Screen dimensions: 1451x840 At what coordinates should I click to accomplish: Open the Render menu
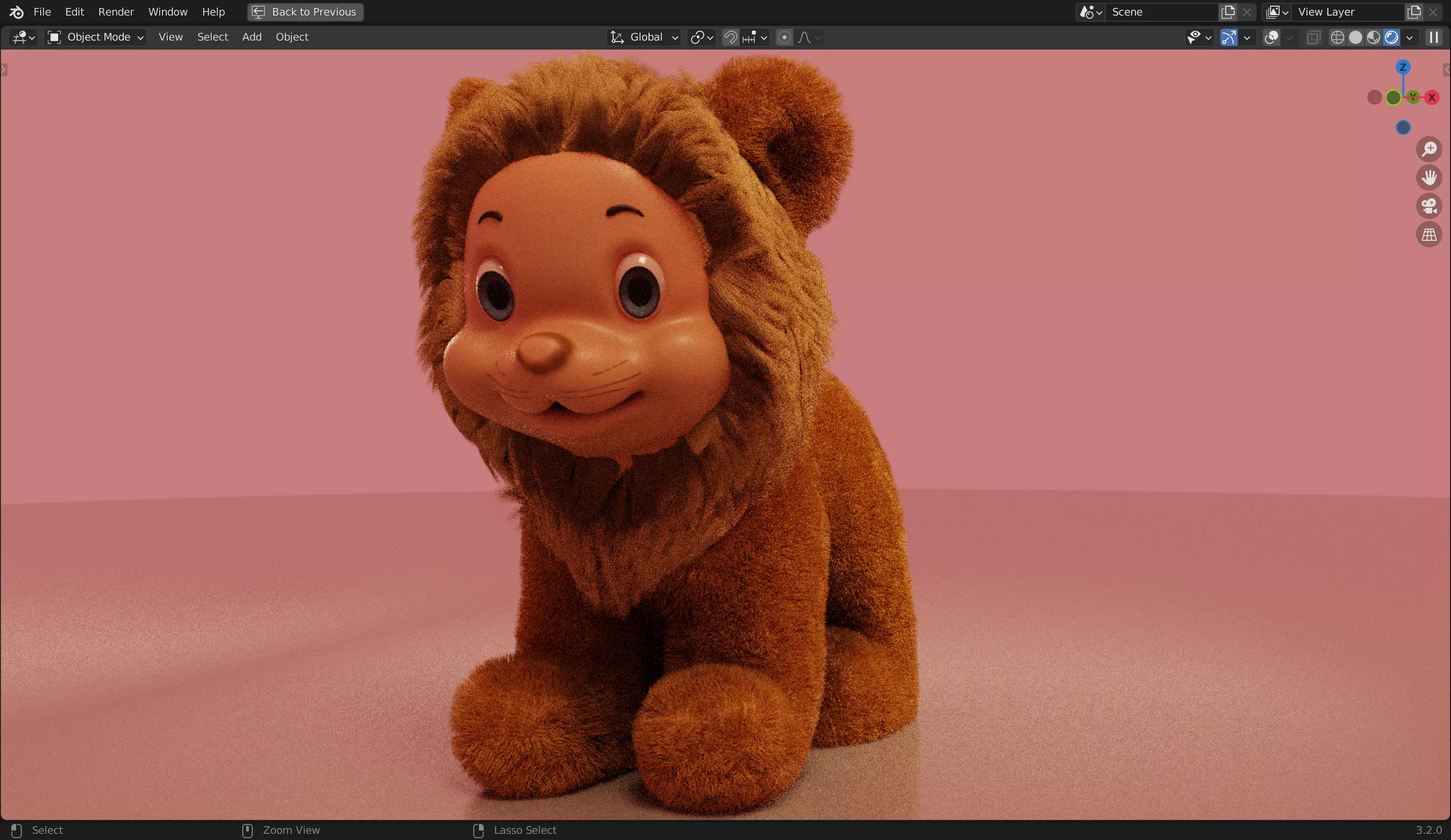tap(116, 11)
